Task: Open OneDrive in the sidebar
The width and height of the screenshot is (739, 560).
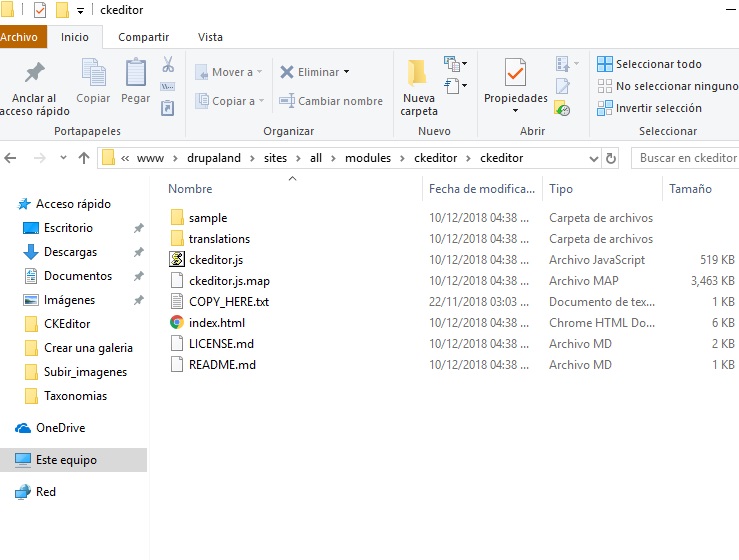Action: click(60, 428)
